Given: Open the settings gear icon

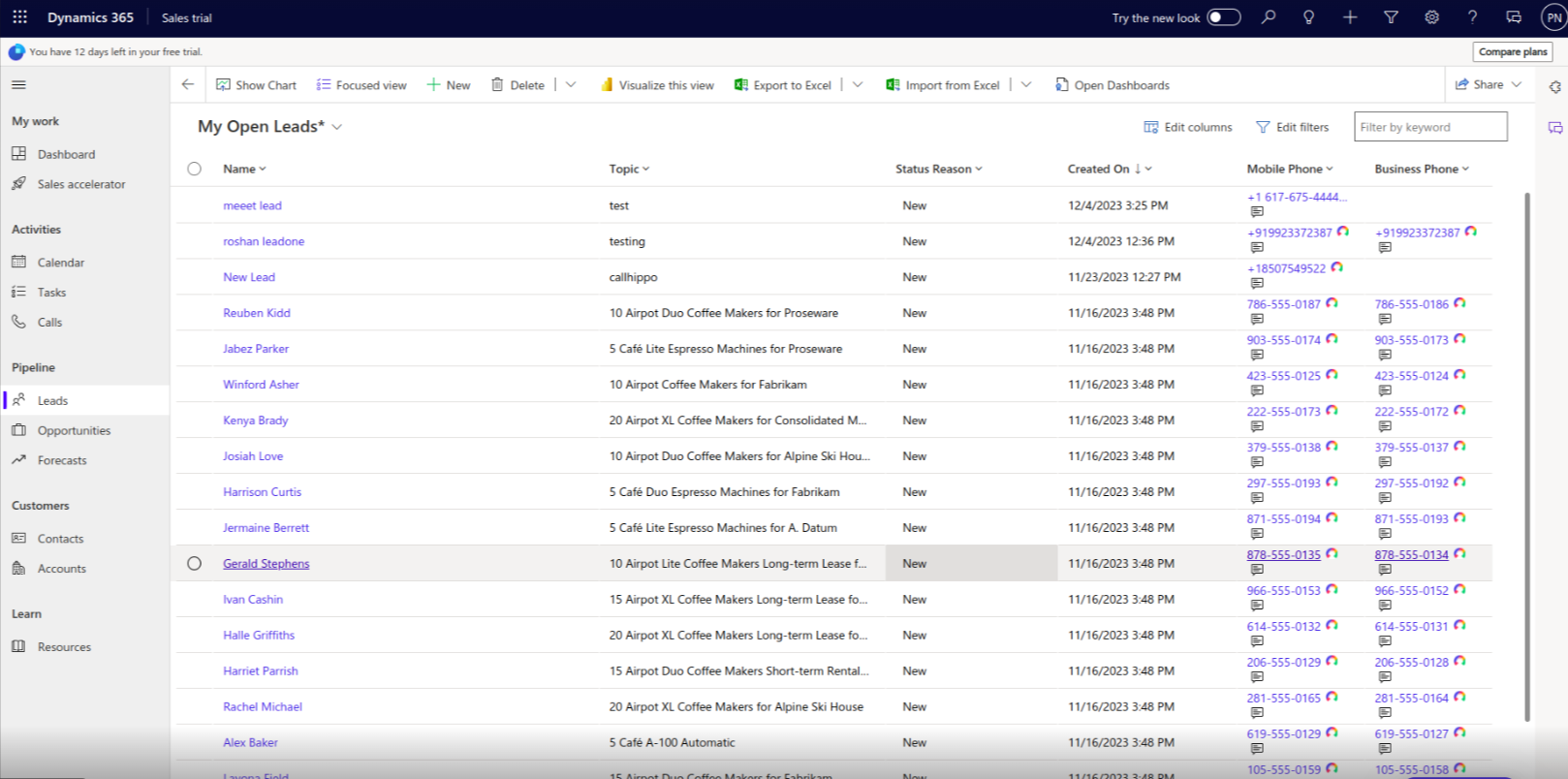Looking at the screenshot, I should coord(1431,17).
